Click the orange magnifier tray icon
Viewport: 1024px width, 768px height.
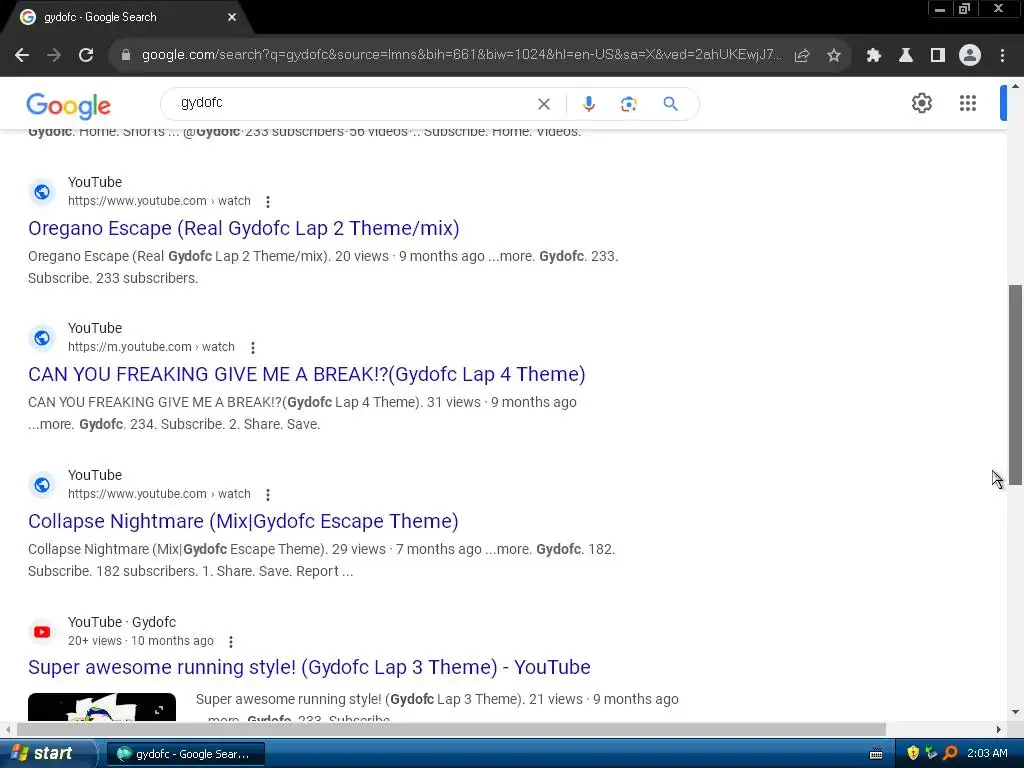click(x=950, y=753)
